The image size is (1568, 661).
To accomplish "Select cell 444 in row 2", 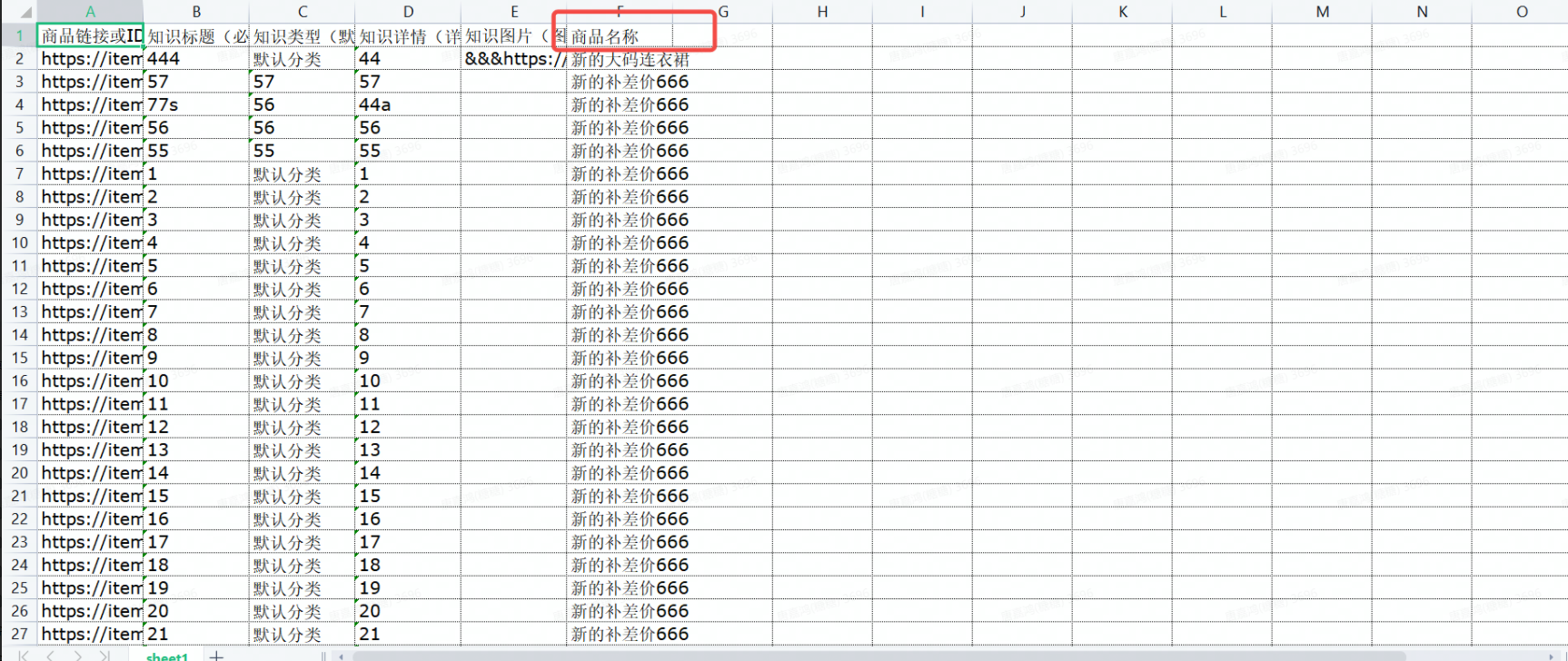I will click(196, 59).
